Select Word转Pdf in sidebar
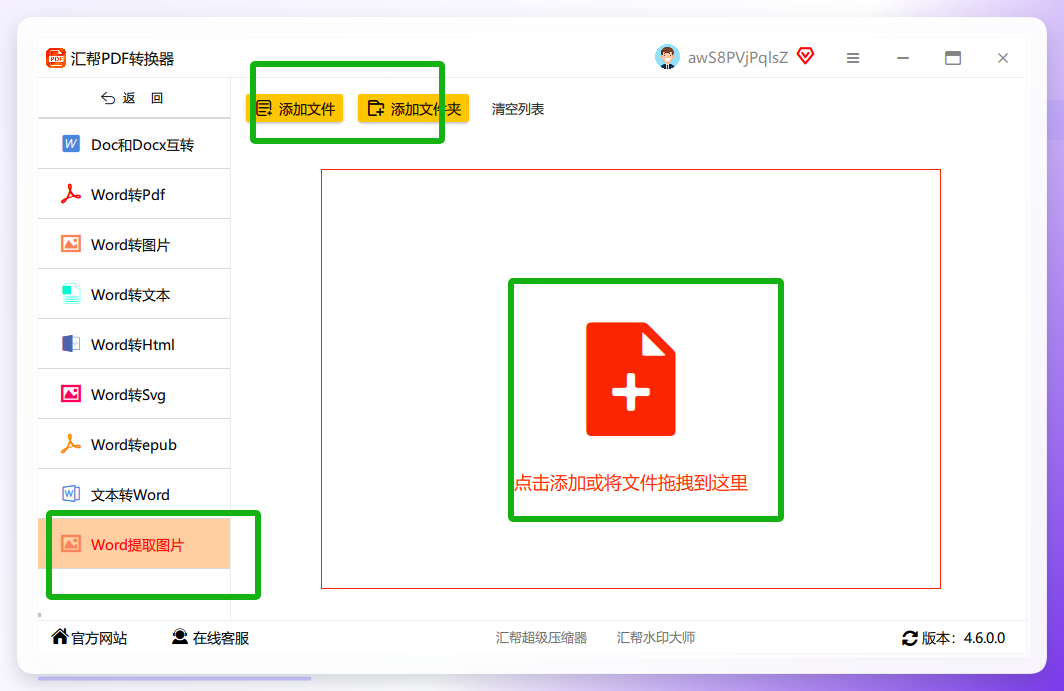1064x691 pixels. click(134, 195)
